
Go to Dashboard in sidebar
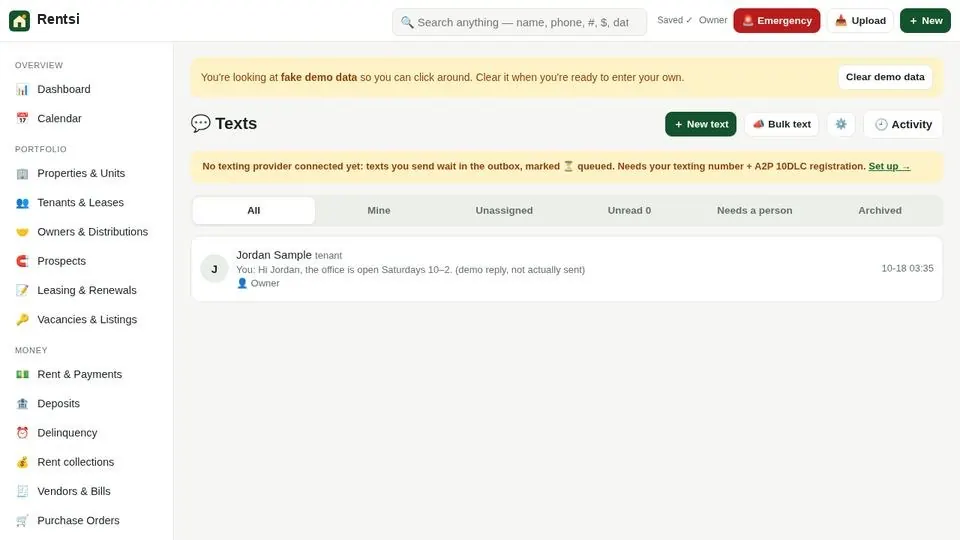pos(86,89)
